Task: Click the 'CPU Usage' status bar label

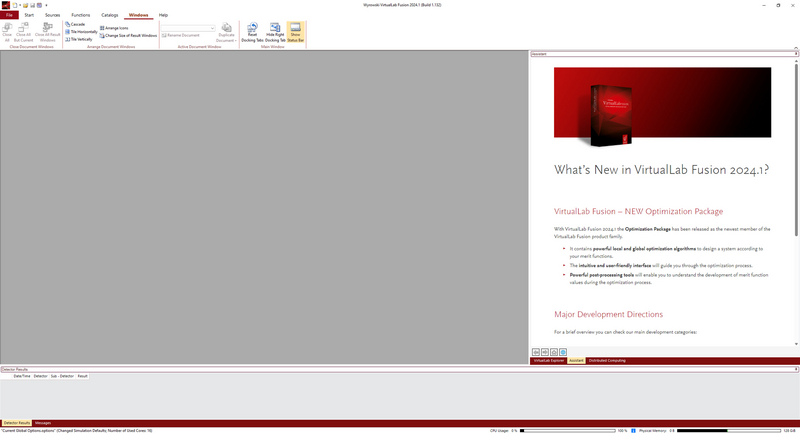Action: click(499, 431)
